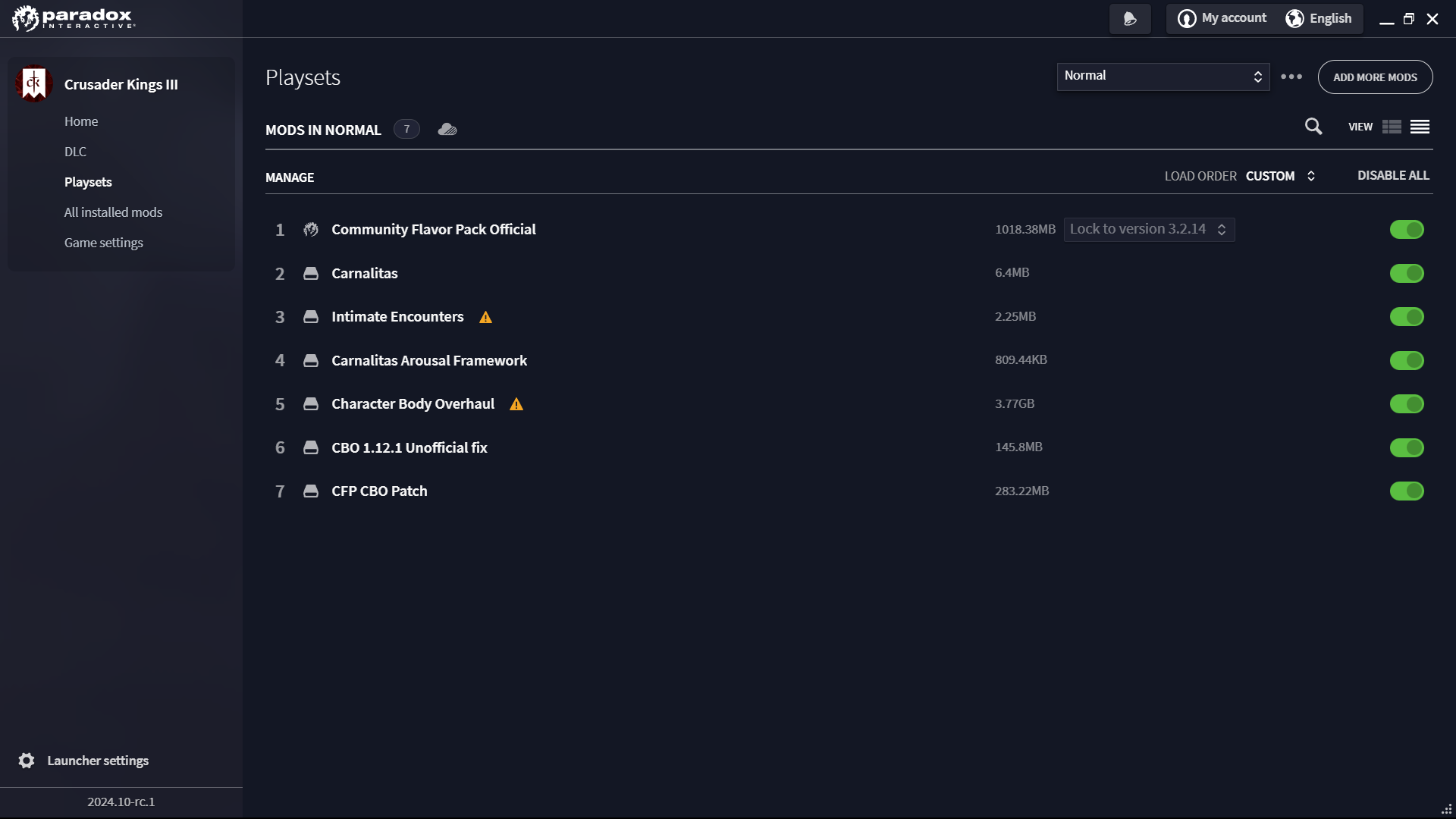
Task: Click the 7 mod count badge
Action: 406,130
